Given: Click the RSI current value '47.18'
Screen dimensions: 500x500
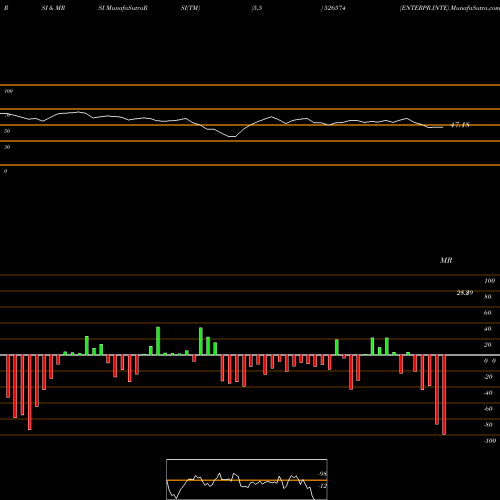Looking at the screenshot, I should [x=460, y=125].
